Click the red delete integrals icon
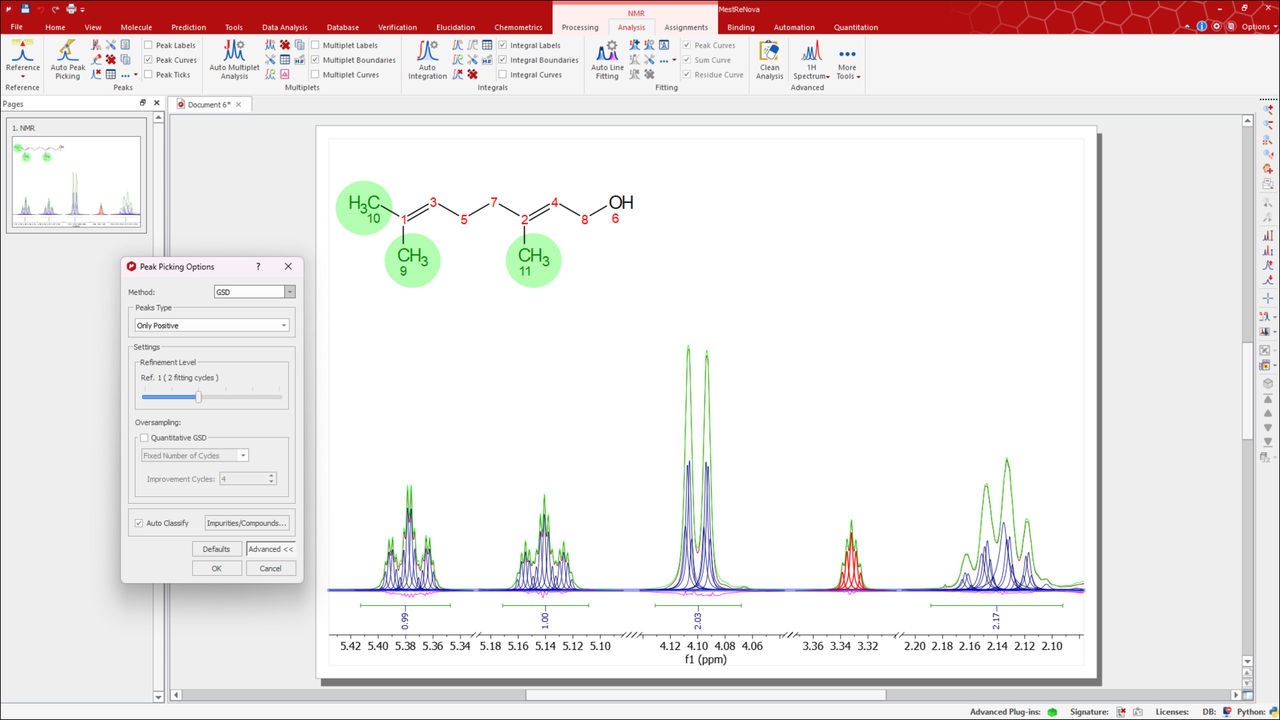 coord(472,74)
